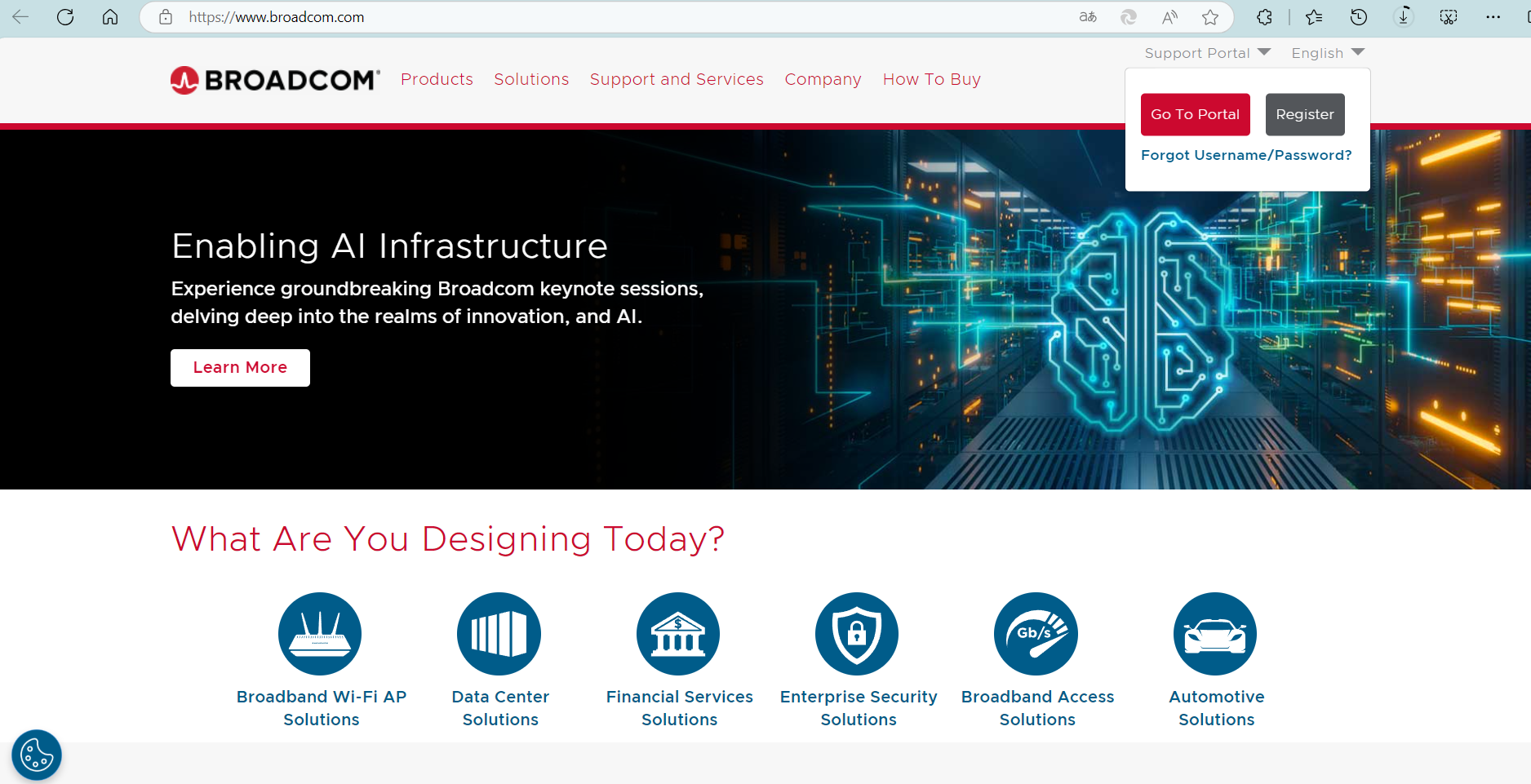
Task: Open Support and Services menu
Action: point(677,79)
